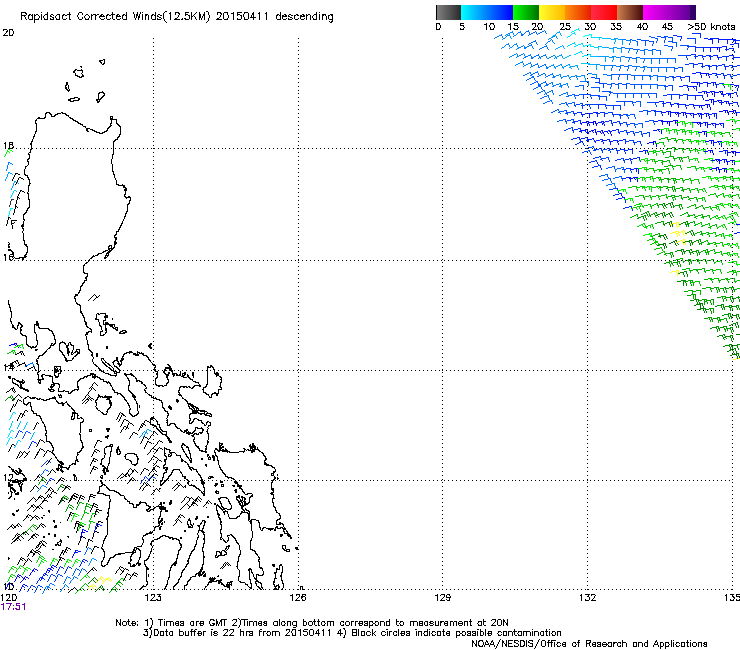Click the green 15-20 knots color segment
The height and width of the screenshot is (650, 740).
click(x=526, y=12)
